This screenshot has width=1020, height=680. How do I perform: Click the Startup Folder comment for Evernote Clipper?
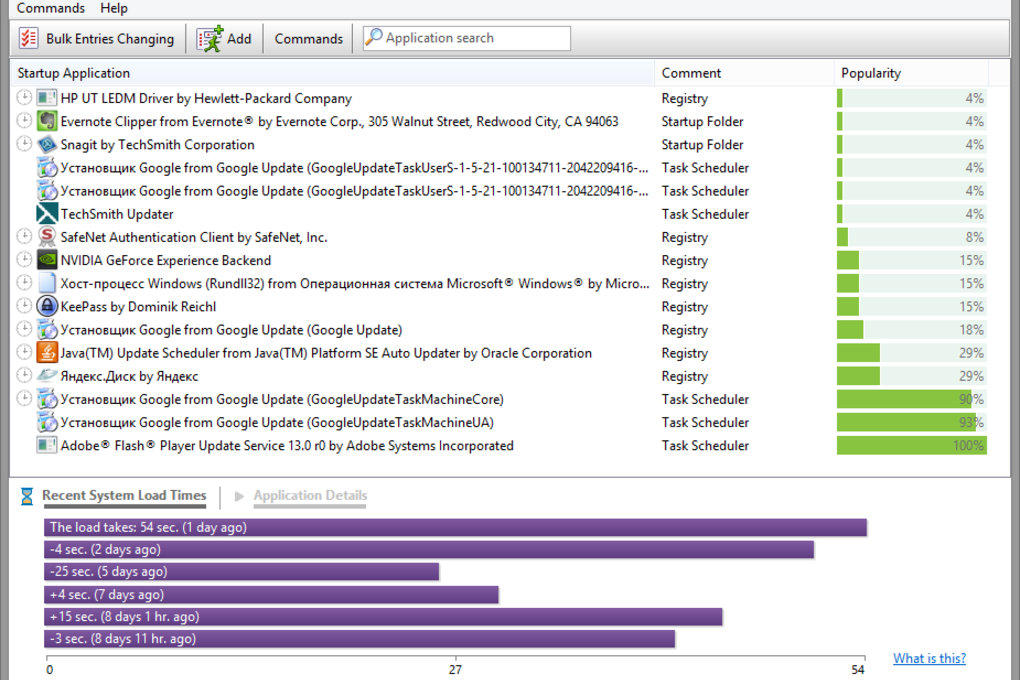pos(703,122)
